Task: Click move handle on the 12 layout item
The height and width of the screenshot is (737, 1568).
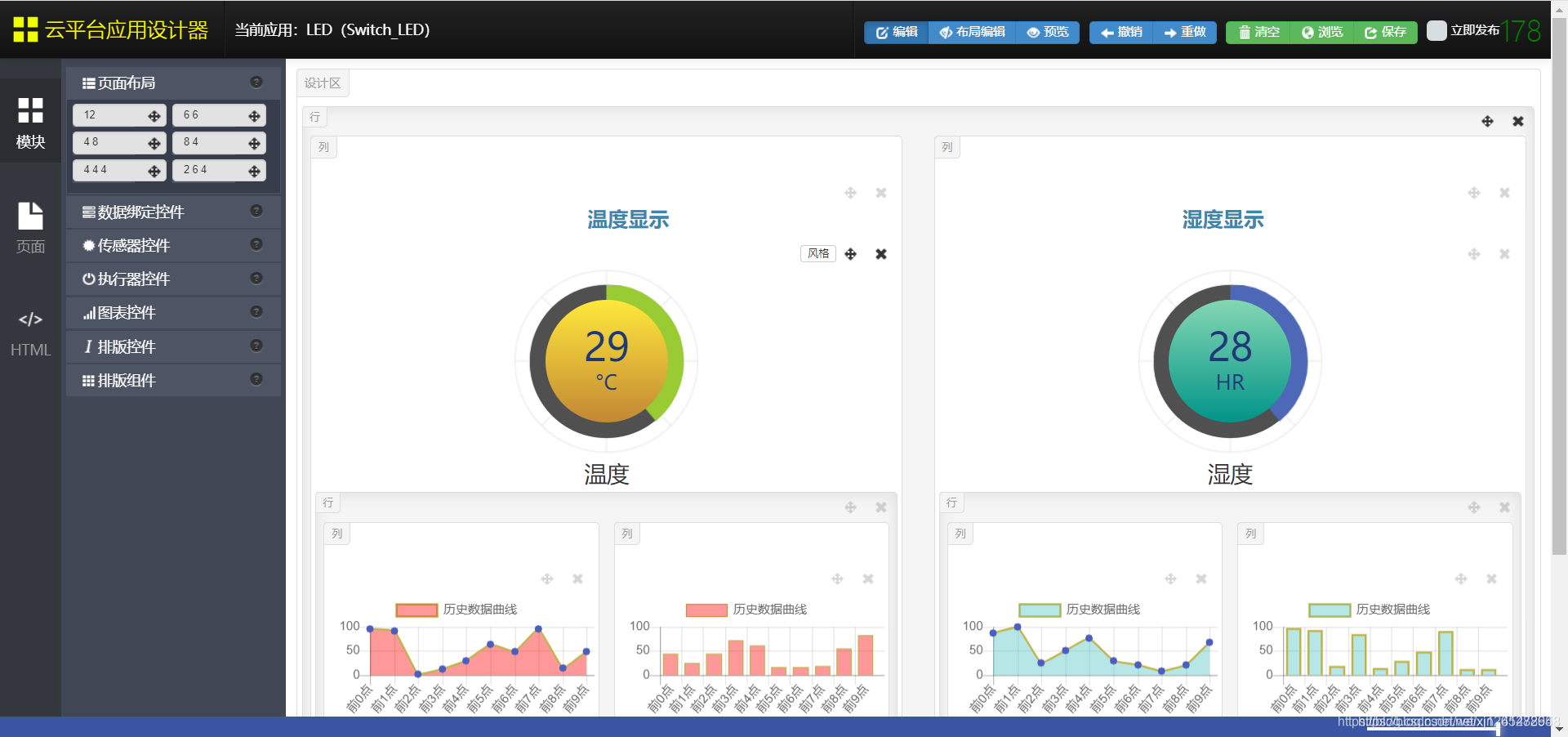Action: click(x=154, y=116)
